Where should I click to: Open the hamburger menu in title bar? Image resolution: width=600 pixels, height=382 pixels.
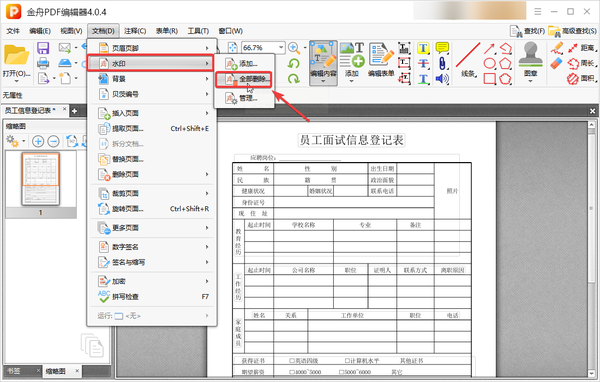tap(538, 11)
